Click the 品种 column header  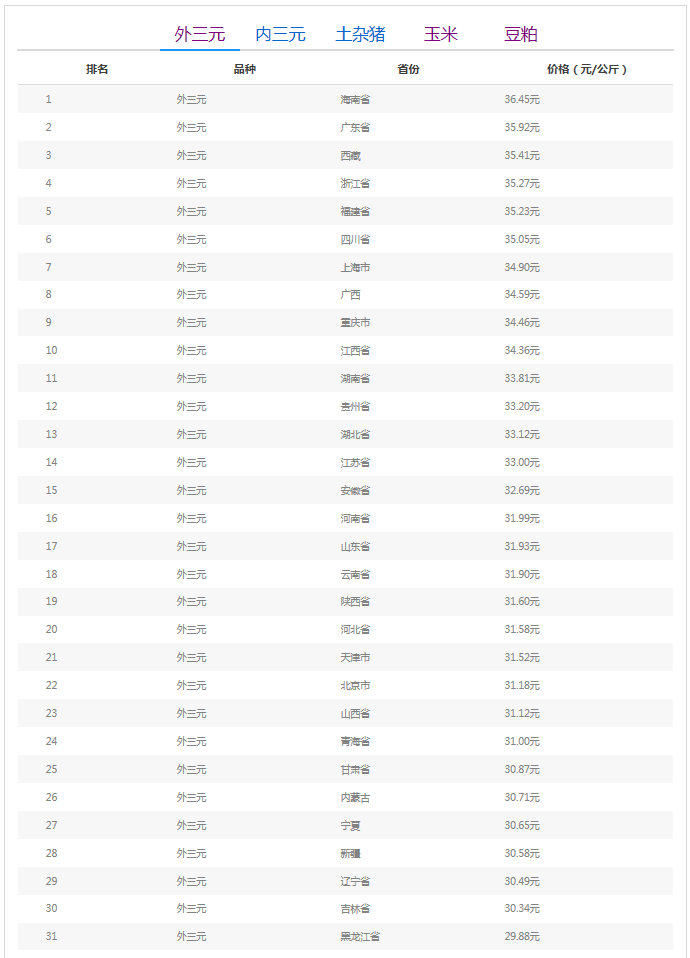click(x=245, y=69)
